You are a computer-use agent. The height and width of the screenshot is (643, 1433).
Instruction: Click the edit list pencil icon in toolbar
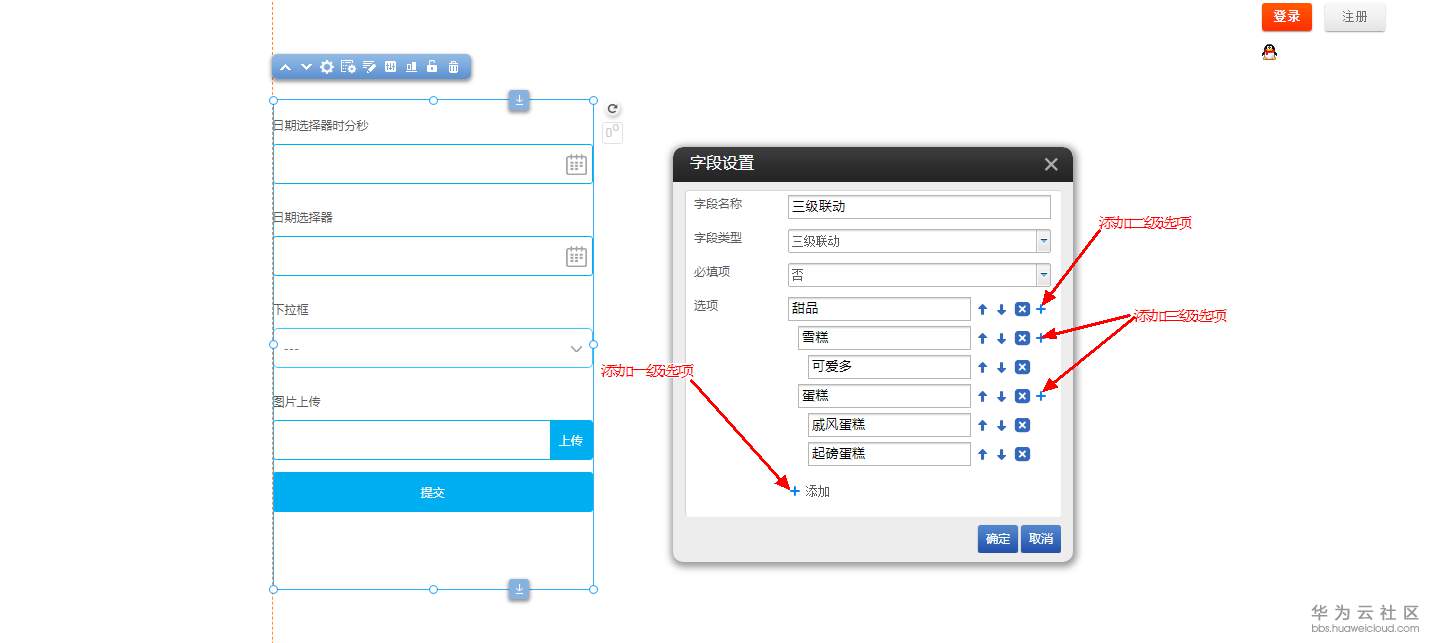[369, 67]
